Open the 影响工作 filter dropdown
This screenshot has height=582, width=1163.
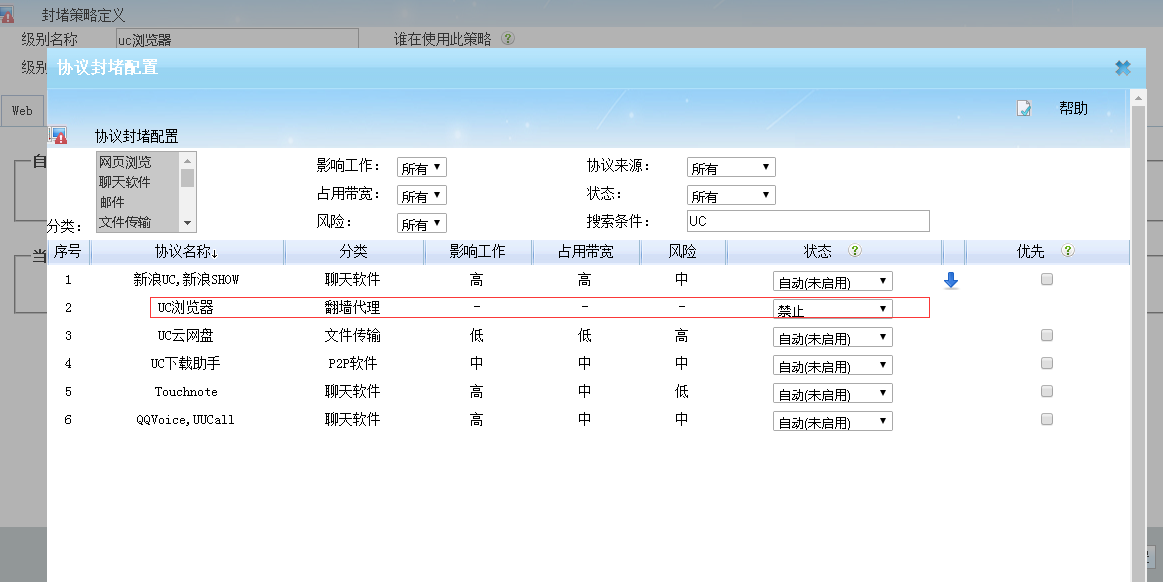click(422, 168)
